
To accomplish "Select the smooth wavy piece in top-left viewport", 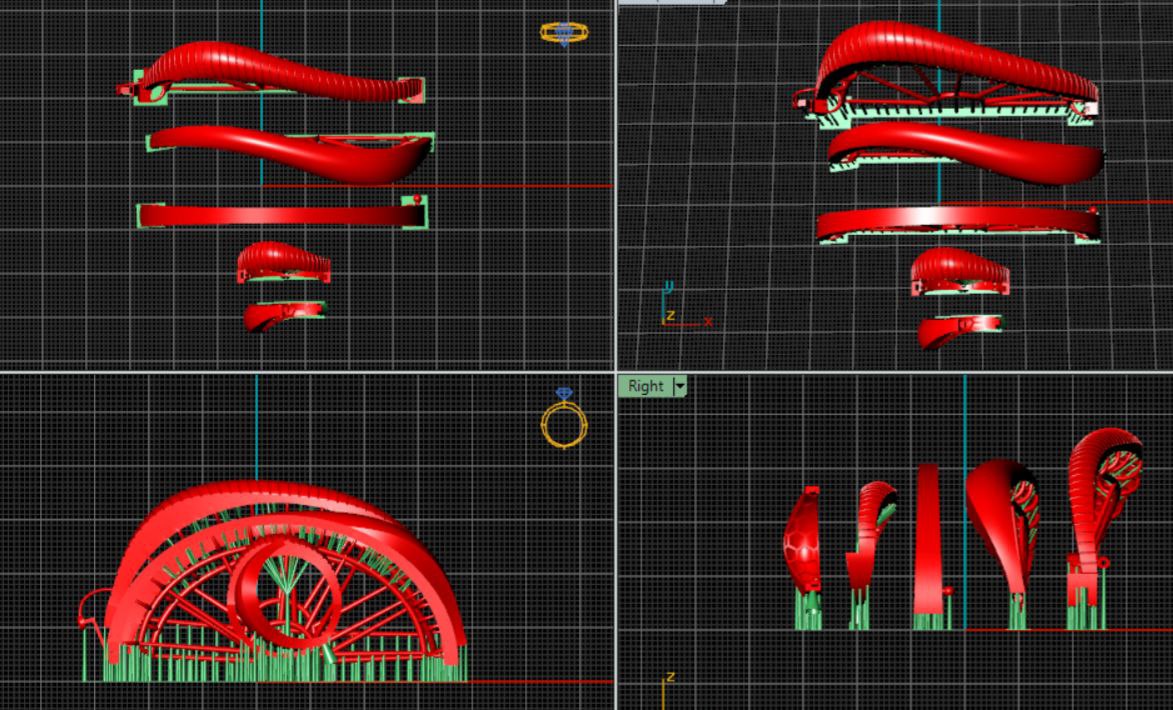I will [292, 153].
